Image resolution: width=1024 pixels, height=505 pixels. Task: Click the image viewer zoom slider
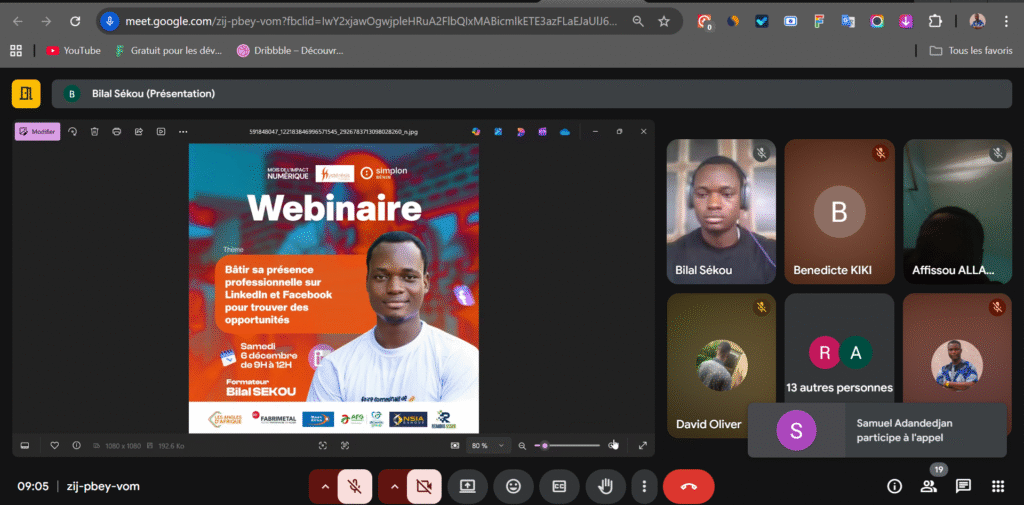click(566, 445)
